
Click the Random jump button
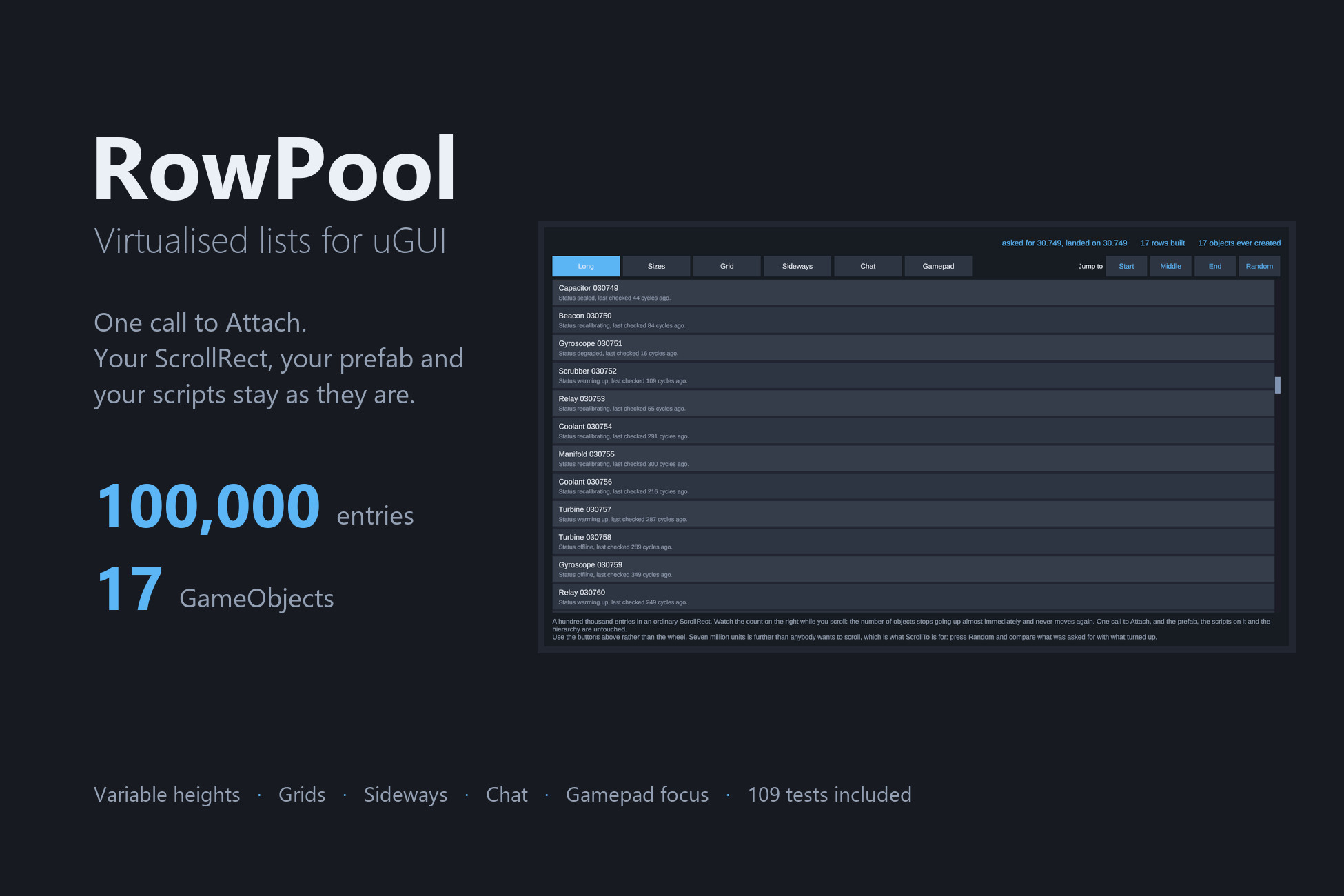[x=1259, y=266]
